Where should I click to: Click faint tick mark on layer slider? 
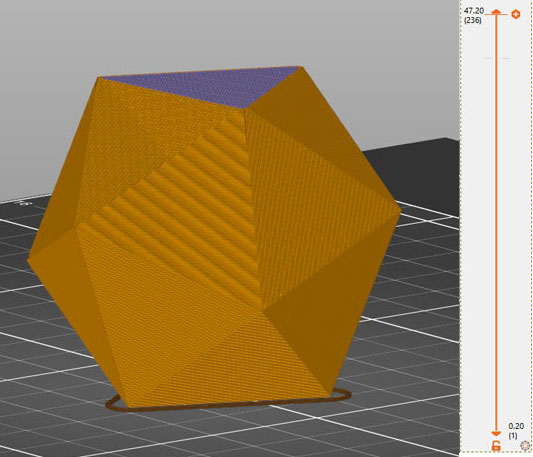coord(497,58)
